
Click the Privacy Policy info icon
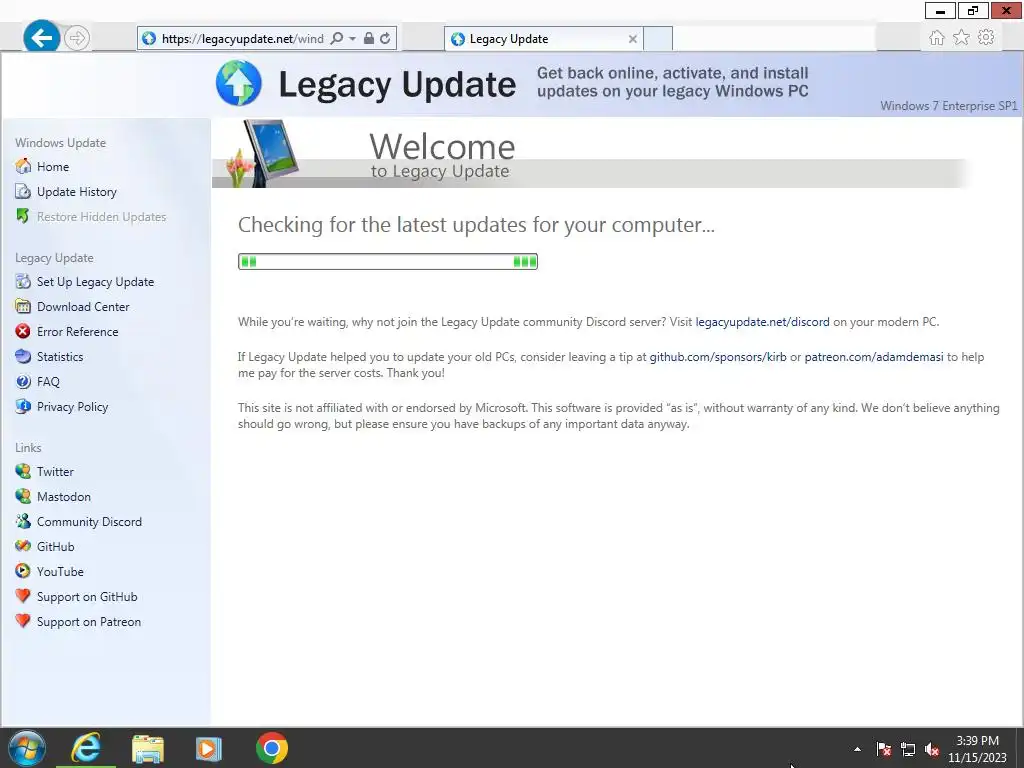pos(23,406)
